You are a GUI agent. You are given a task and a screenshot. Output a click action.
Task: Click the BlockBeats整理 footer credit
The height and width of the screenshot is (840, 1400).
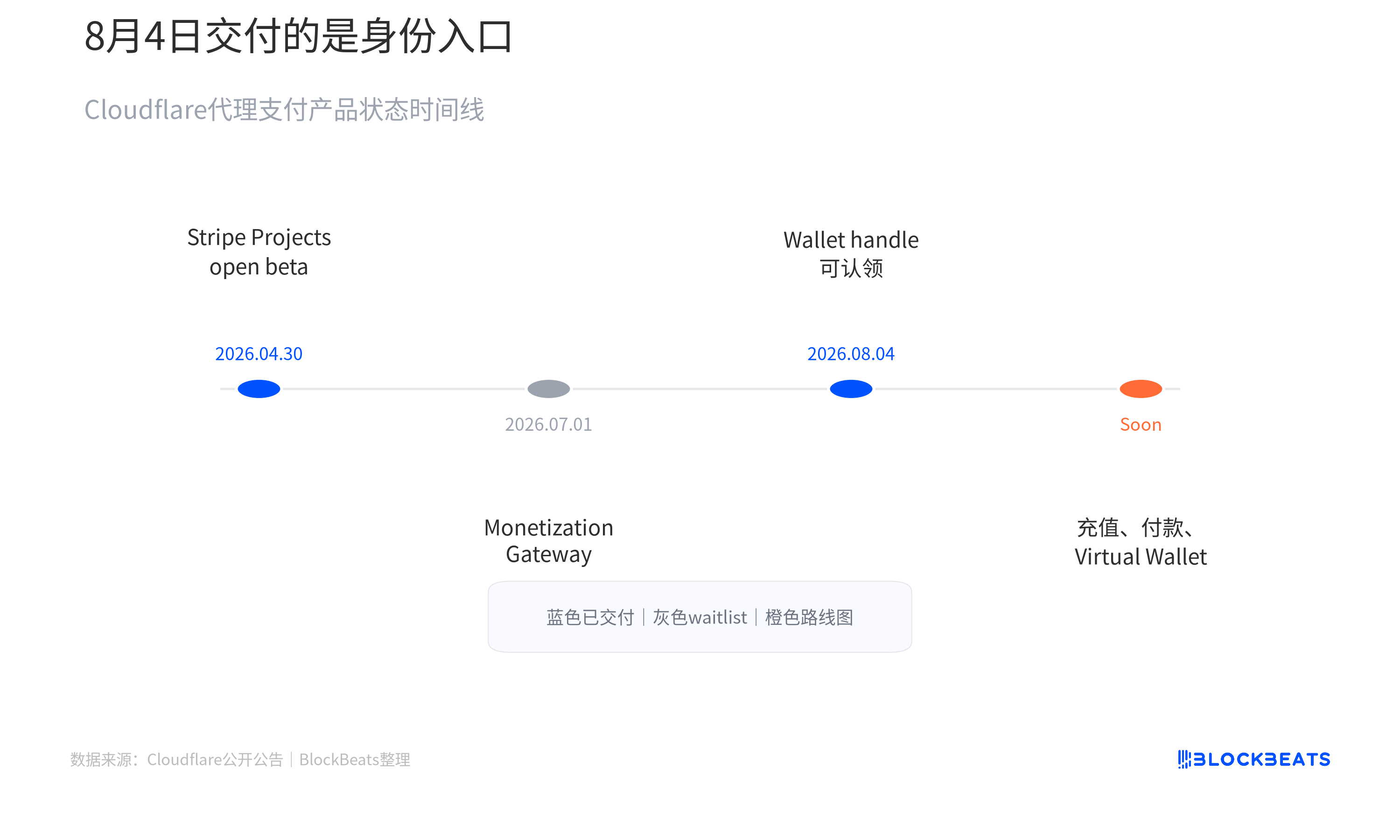coord(355,759)
